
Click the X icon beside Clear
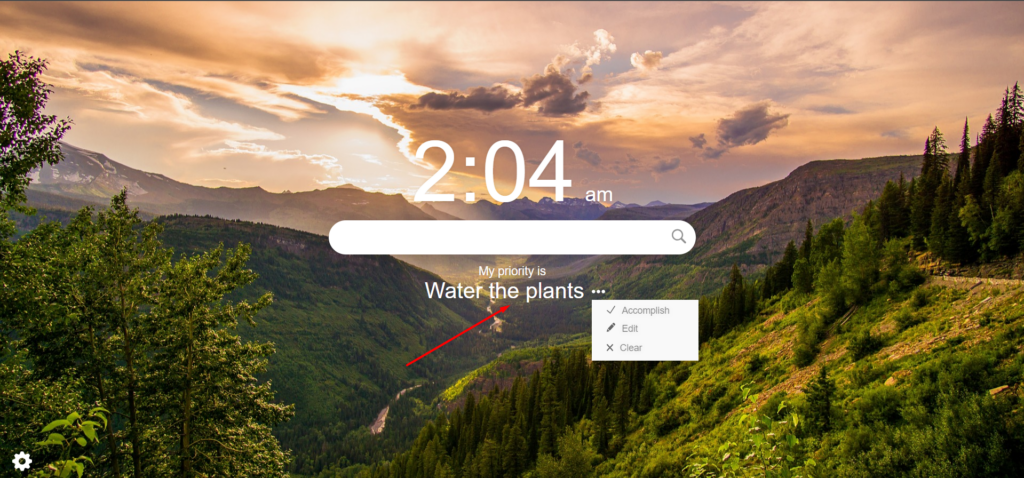pos(610,347)
